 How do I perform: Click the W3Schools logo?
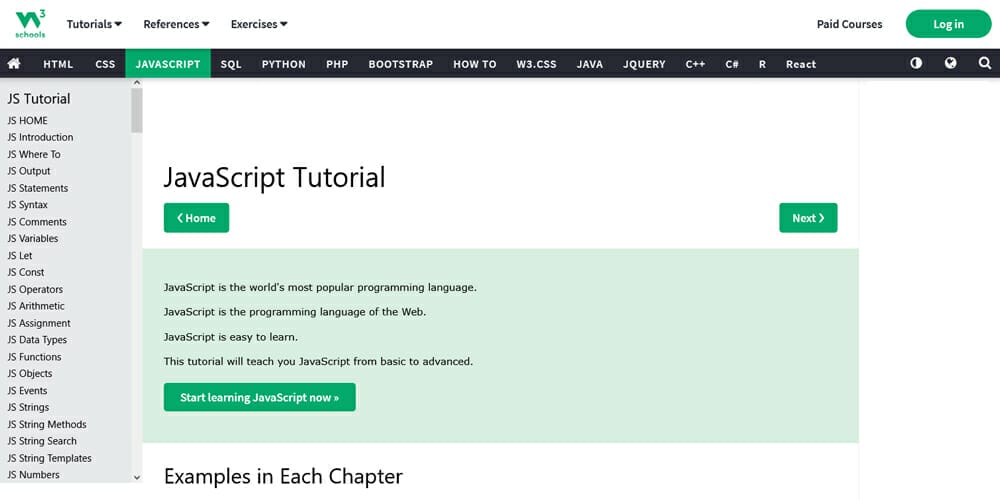(x=30, y=22)
